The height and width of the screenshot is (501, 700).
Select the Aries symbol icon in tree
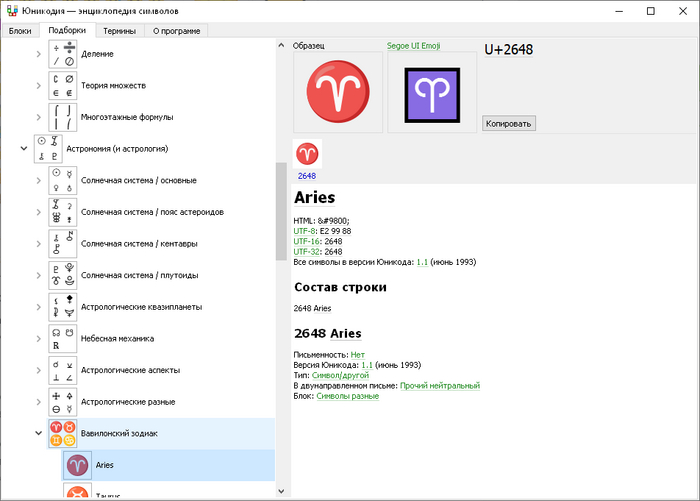[x=78, y=465]
